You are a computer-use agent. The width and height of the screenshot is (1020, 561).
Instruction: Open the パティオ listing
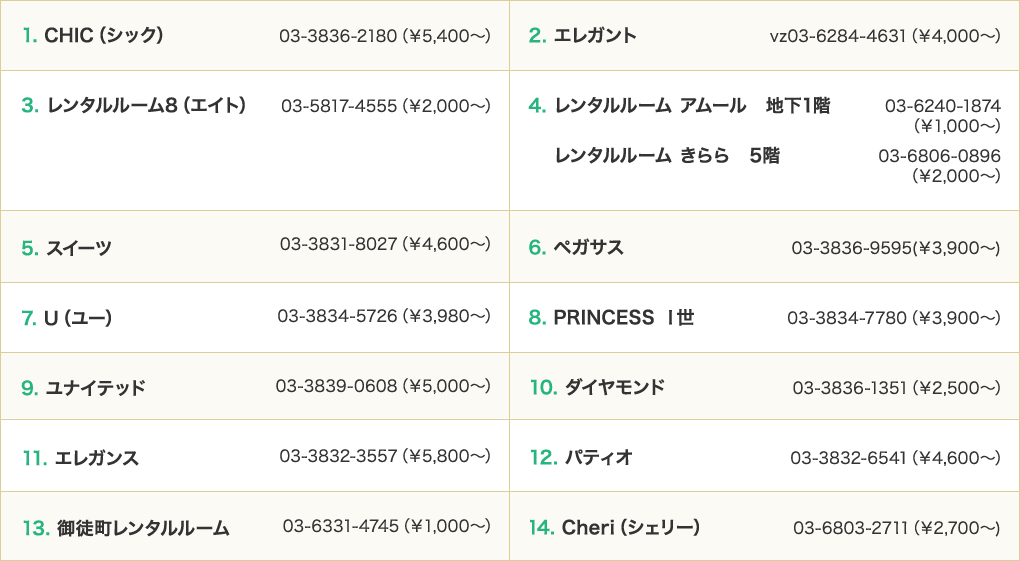[x=598, y=458]
